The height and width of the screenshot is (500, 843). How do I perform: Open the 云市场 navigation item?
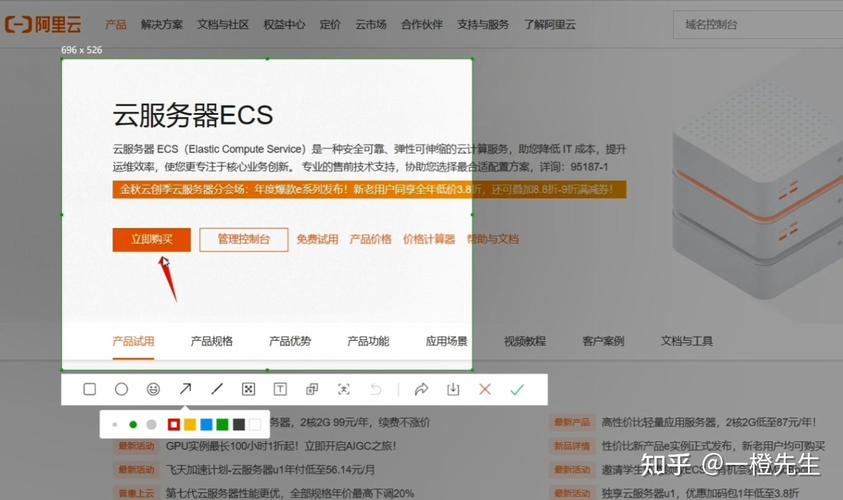371,24
